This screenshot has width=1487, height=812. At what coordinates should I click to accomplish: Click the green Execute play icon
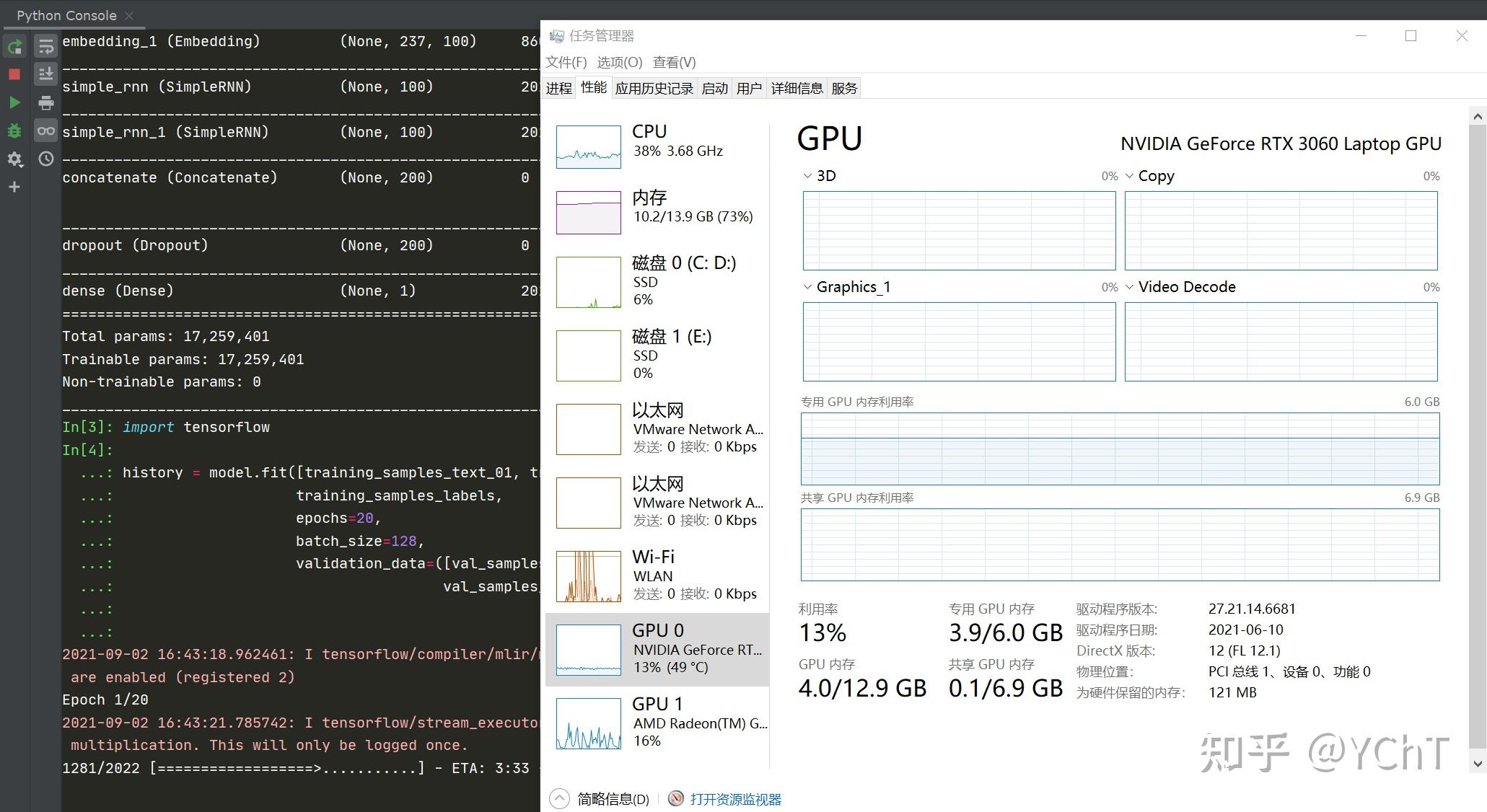pos(14,102)
